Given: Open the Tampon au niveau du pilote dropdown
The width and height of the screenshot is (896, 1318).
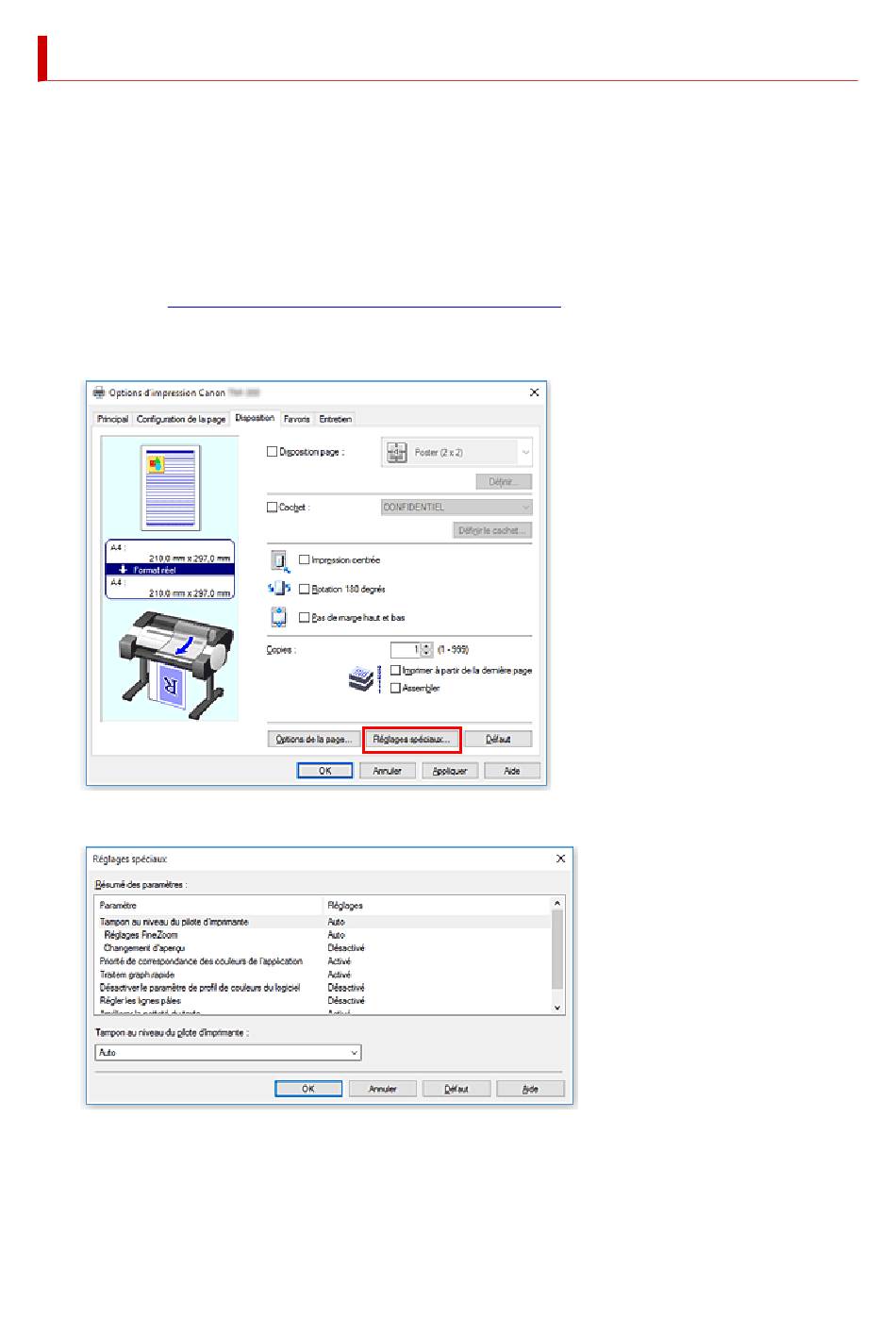Looking at the screenshot, I should [x=228, y=1053].
